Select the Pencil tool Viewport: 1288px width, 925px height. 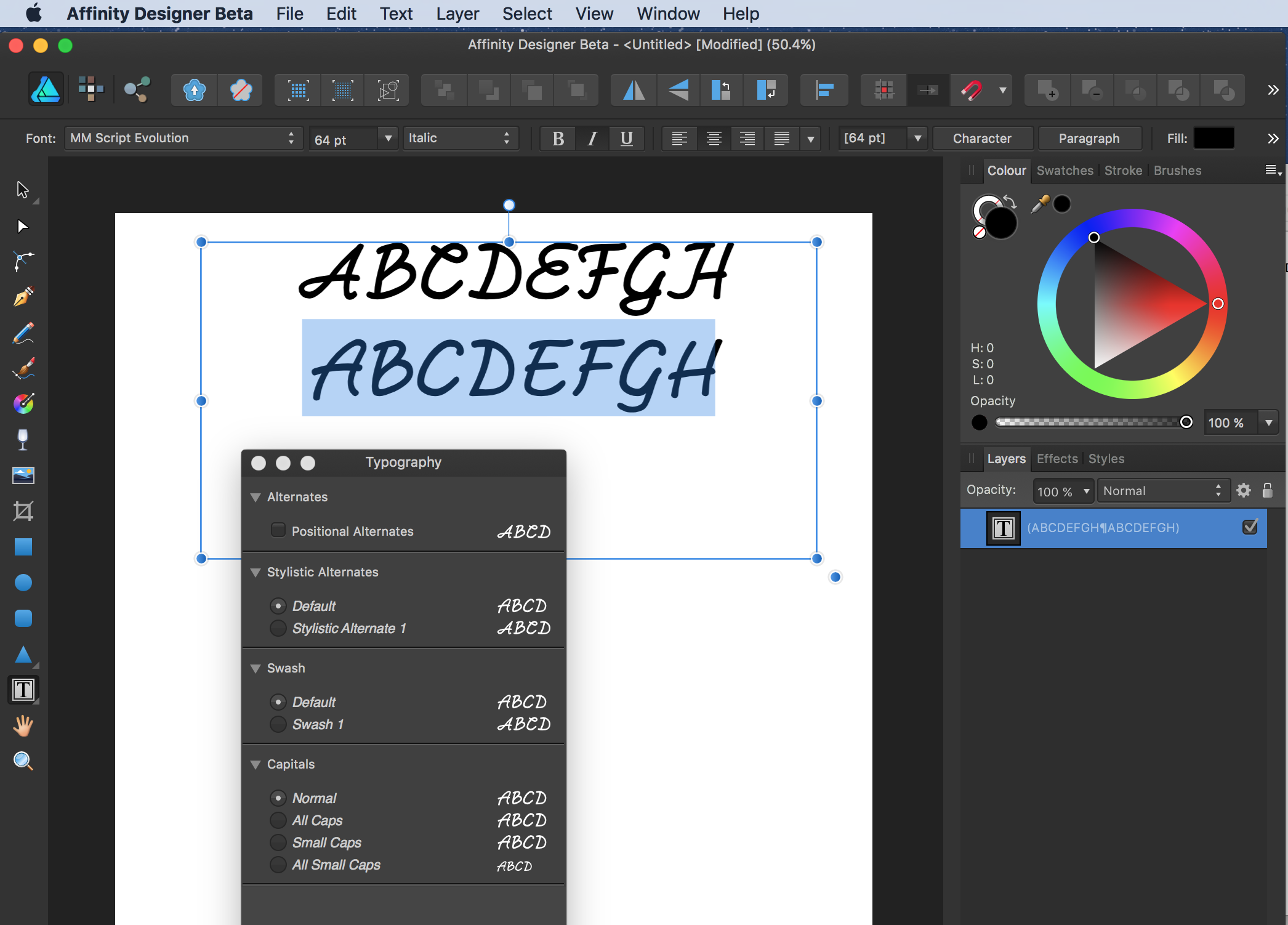[x=23, y=333]
